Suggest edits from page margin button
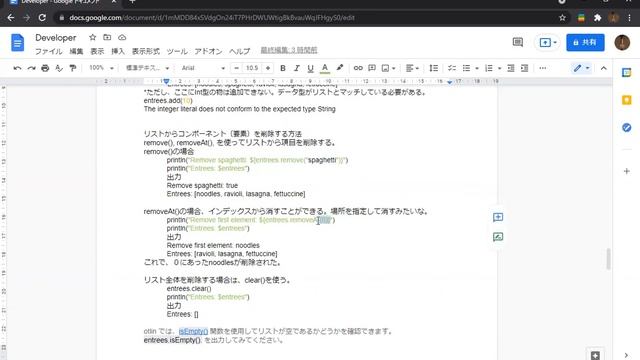The width and height of the screenshot is (640, 360). (x=498, y=237)
